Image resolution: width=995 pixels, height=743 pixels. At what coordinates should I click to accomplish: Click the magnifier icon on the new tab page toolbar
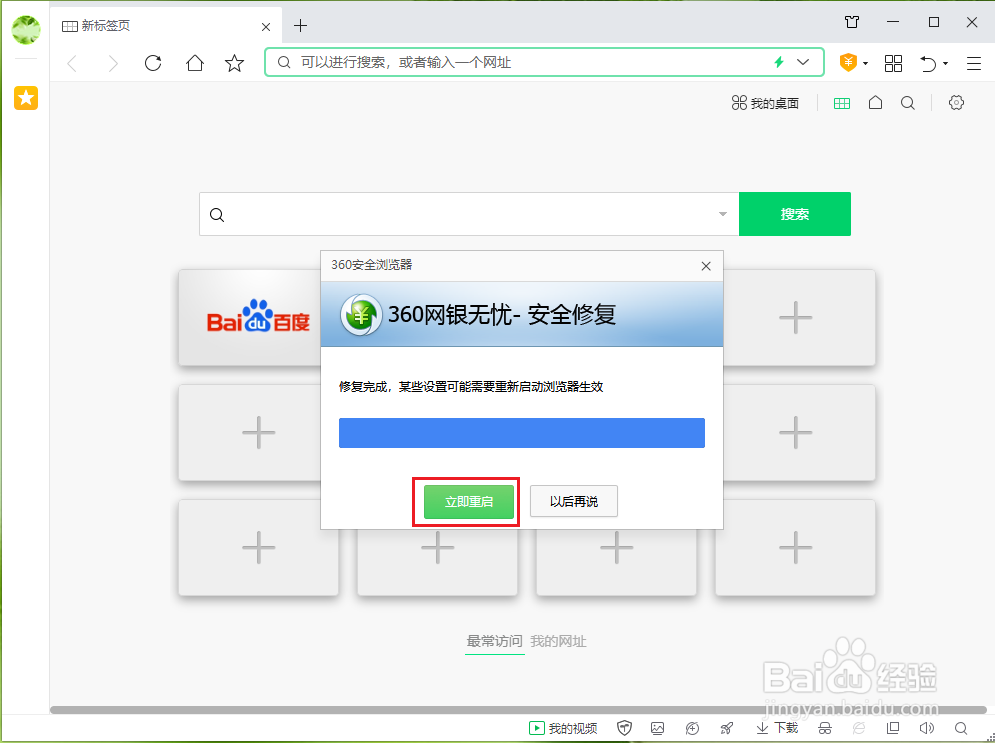tap(907, 103)
